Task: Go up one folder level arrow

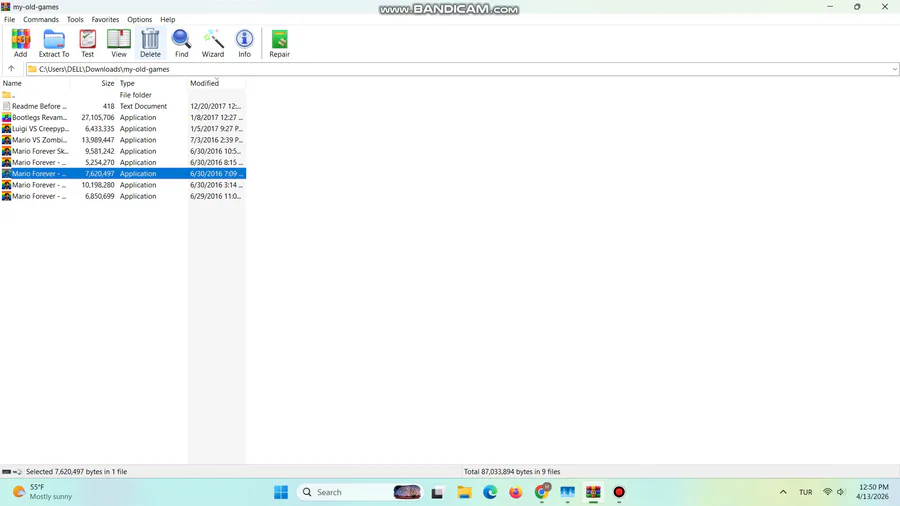Action: [x=11, y=69]
